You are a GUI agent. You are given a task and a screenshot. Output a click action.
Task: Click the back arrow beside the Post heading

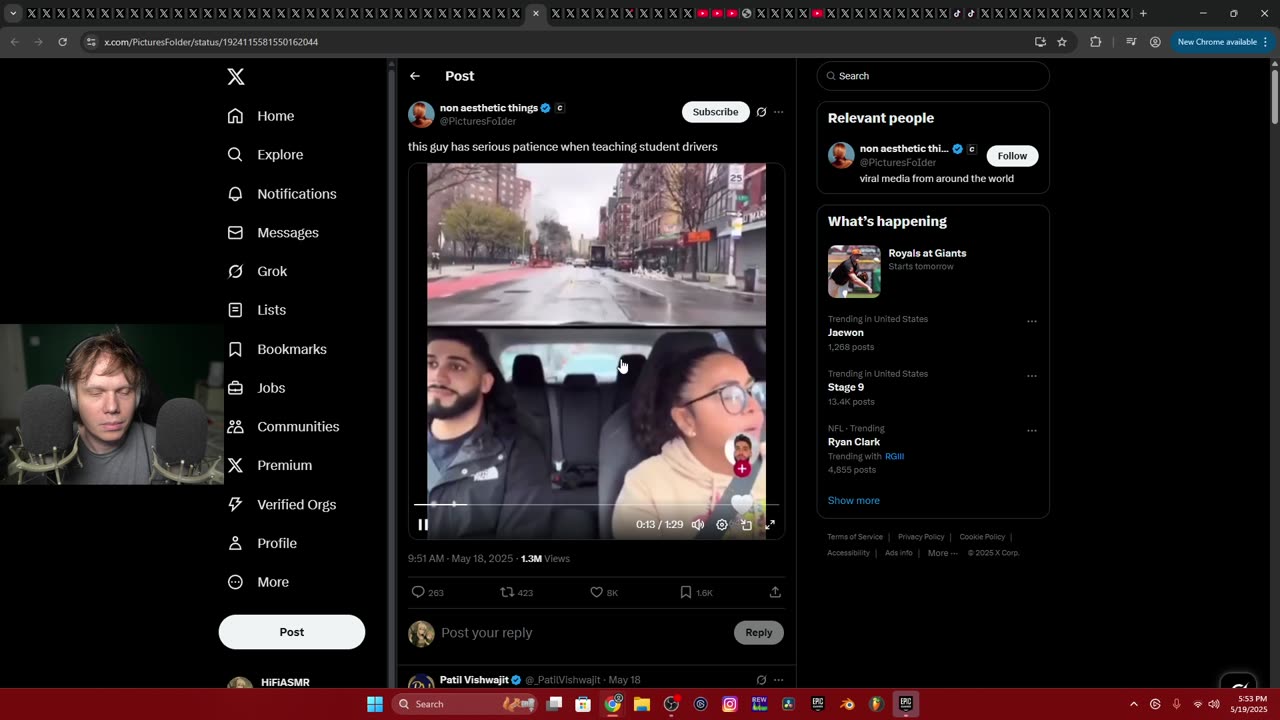click(x=415, y=76)
